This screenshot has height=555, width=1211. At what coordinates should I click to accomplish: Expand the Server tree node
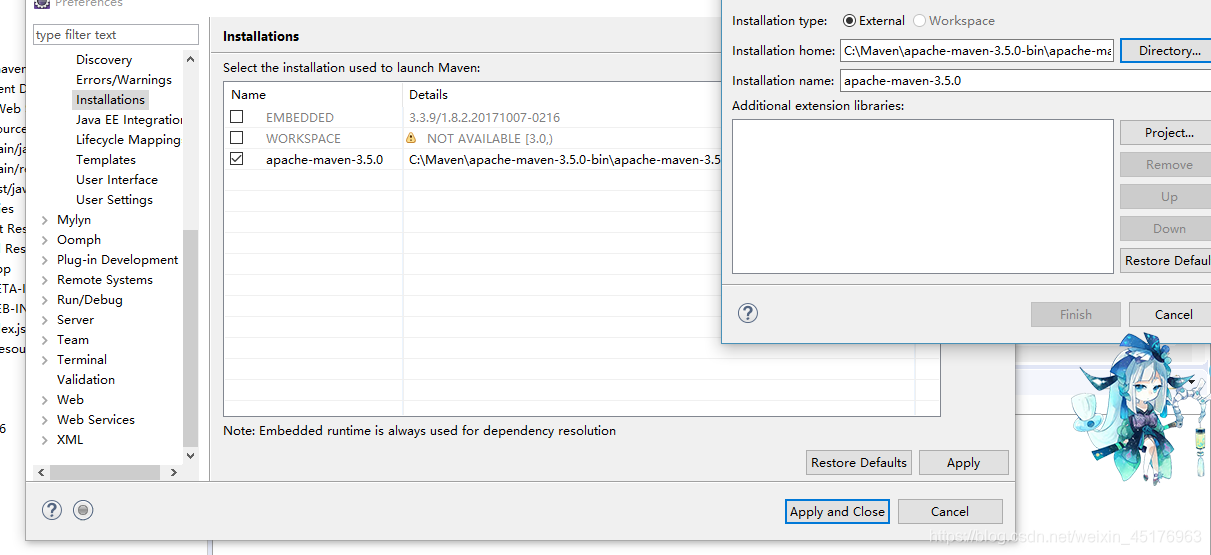[x=44, y=320]
